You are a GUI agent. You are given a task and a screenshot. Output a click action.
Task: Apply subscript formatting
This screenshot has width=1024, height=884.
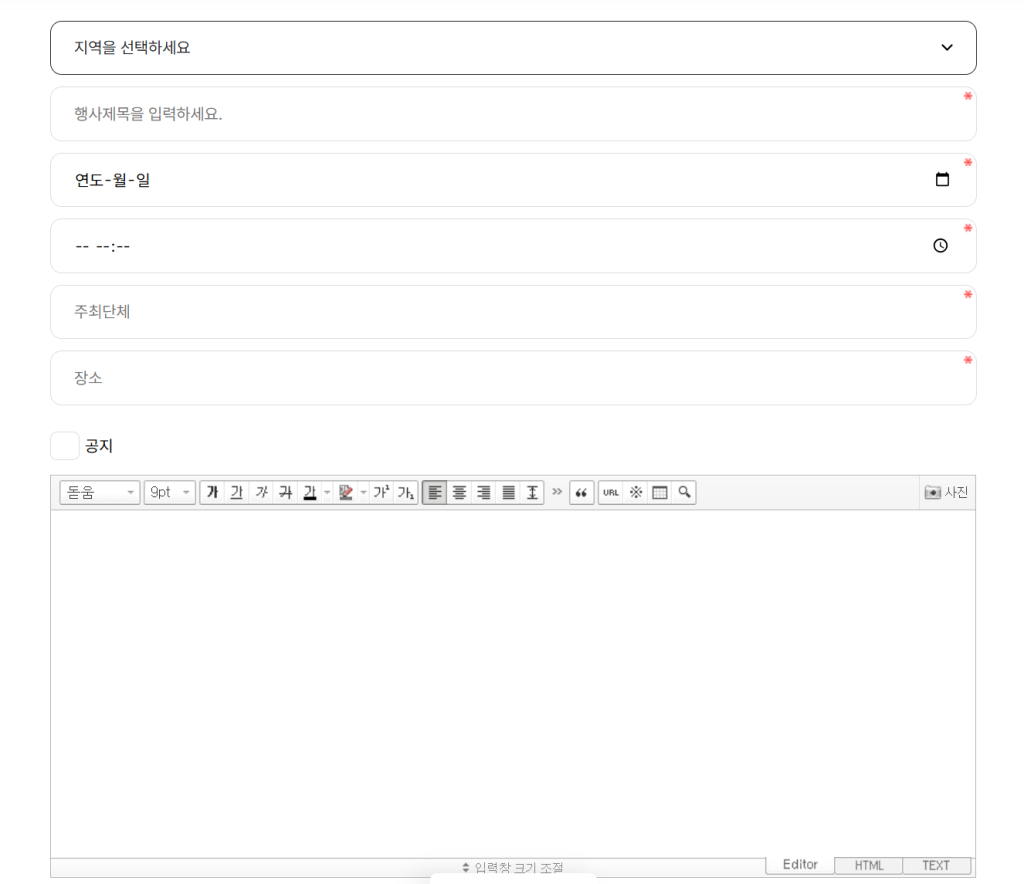coord(406,492)
